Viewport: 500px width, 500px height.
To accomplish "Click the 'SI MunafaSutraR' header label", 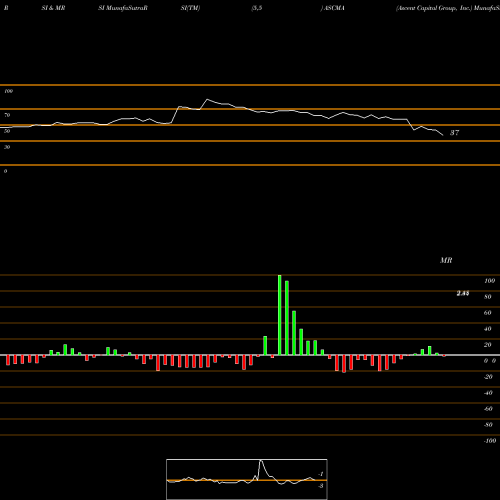I will point(123,8).
